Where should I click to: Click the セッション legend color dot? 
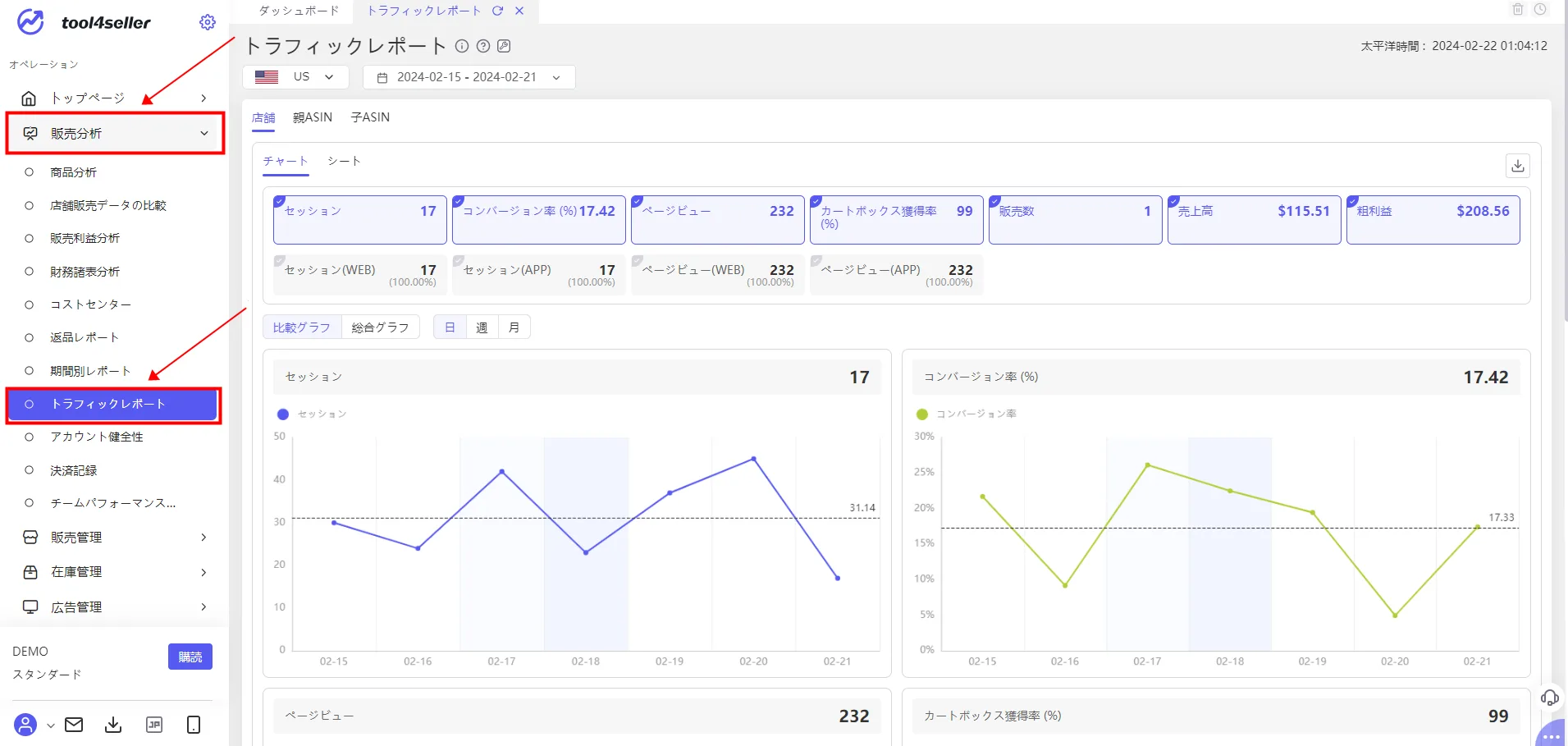tap(283, 414)
